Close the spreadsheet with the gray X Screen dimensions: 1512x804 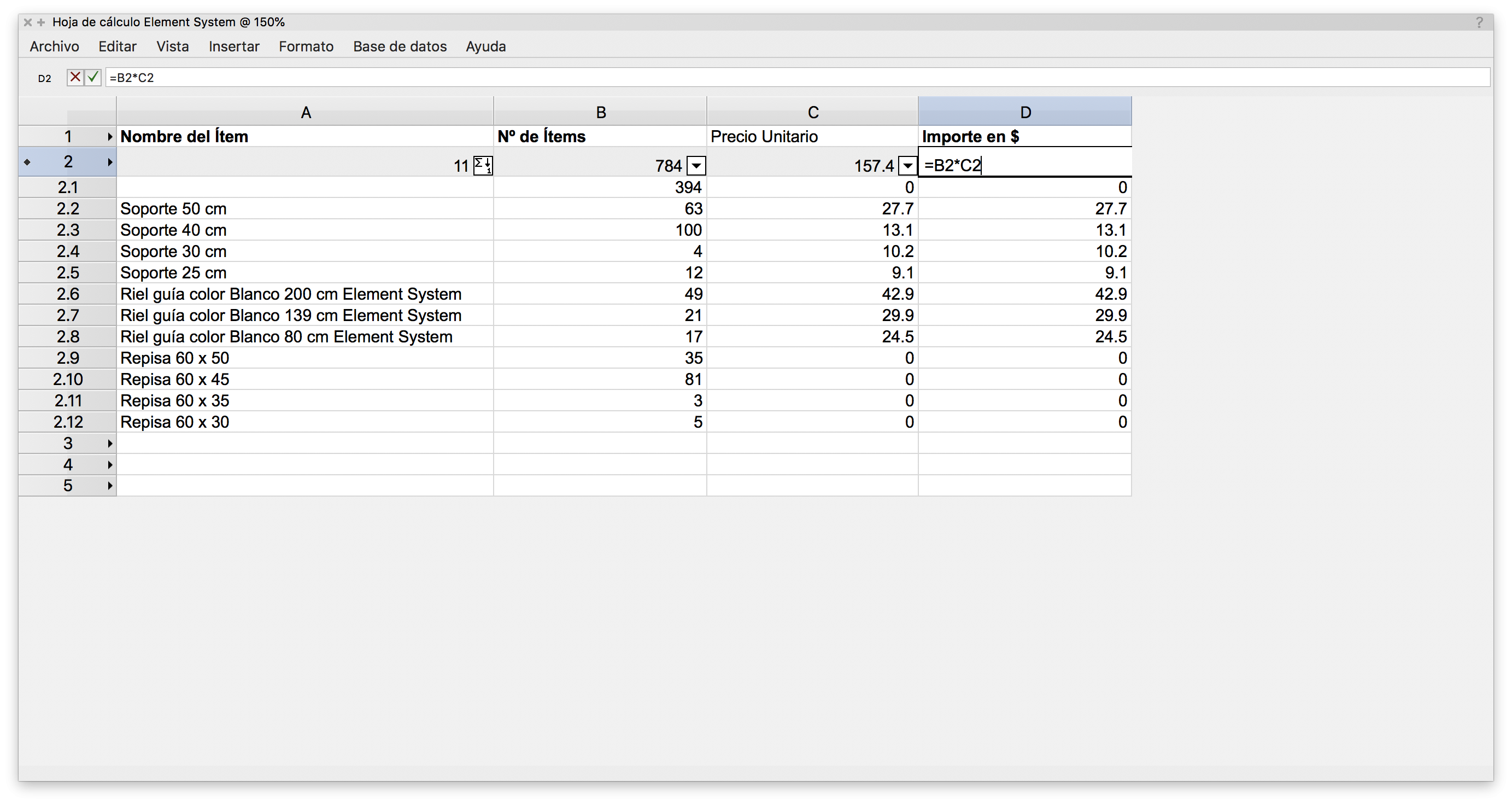[27, 22]
